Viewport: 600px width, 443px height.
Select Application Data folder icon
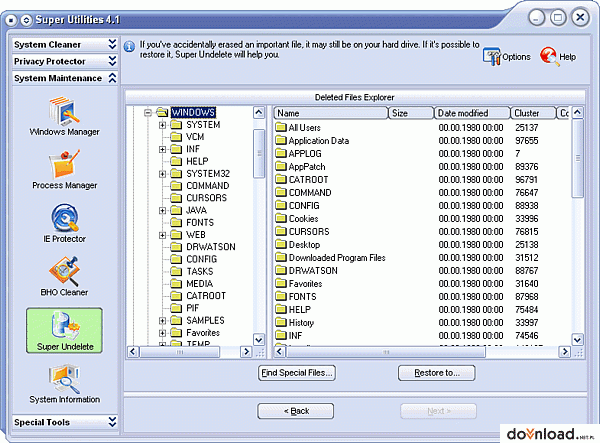281,140
